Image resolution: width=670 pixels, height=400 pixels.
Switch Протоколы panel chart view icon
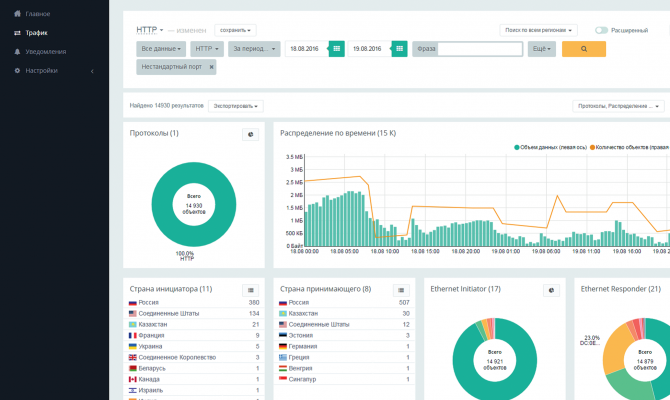(x=250, y=134)
